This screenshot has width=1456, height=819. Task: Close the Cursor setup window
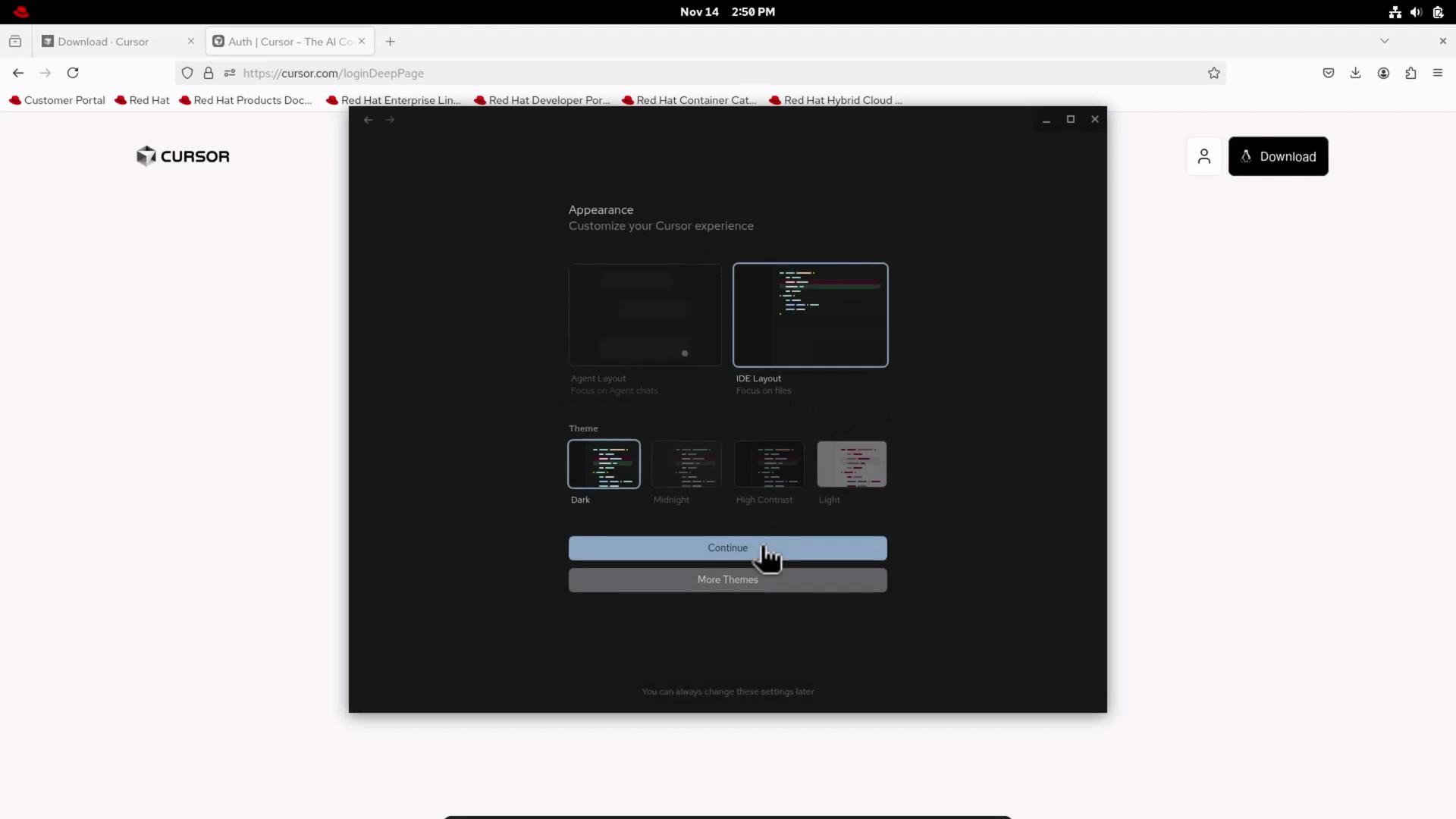click(1095, 119)
